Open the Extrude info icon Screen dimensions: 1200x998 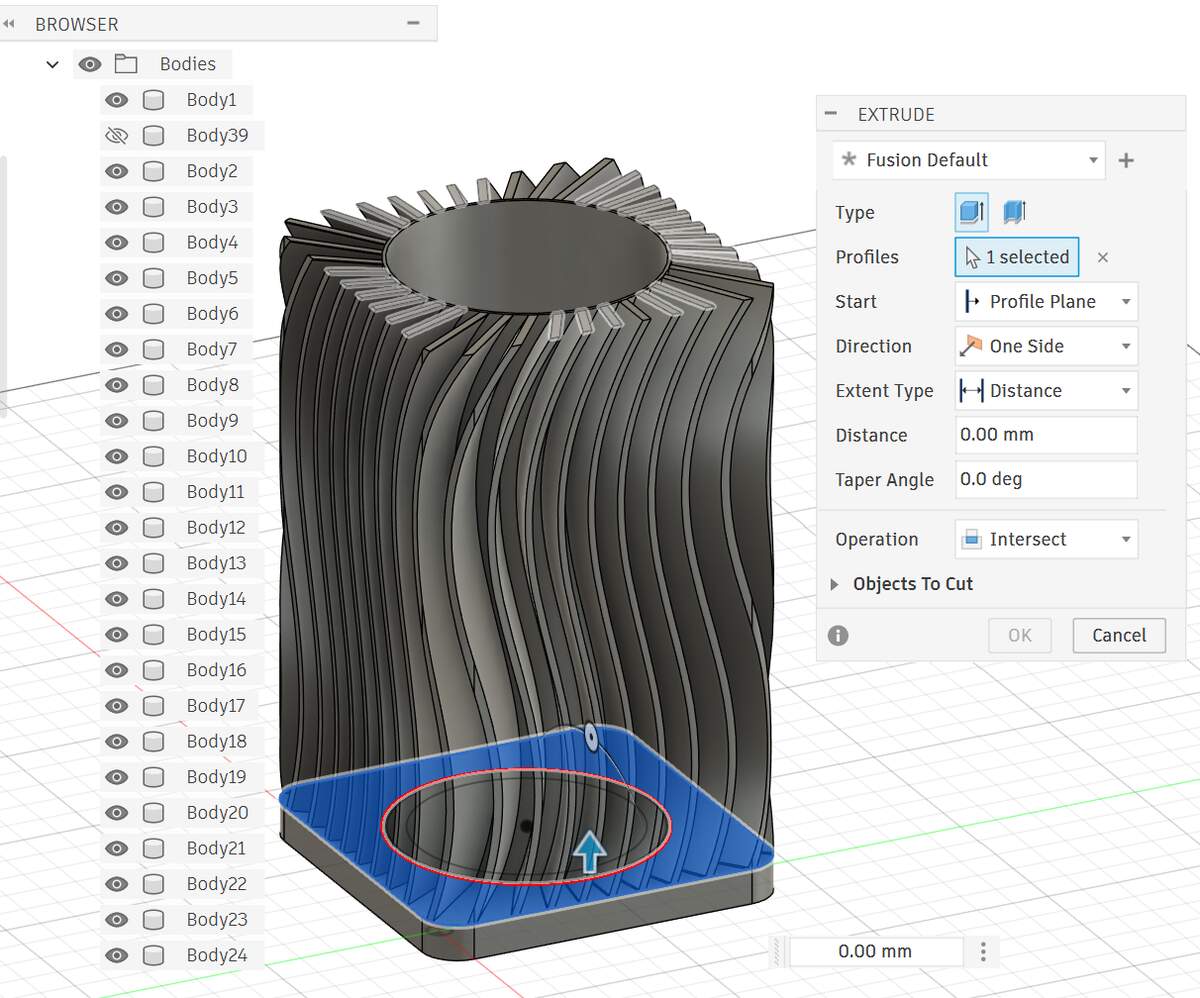[x=838, y=635]
